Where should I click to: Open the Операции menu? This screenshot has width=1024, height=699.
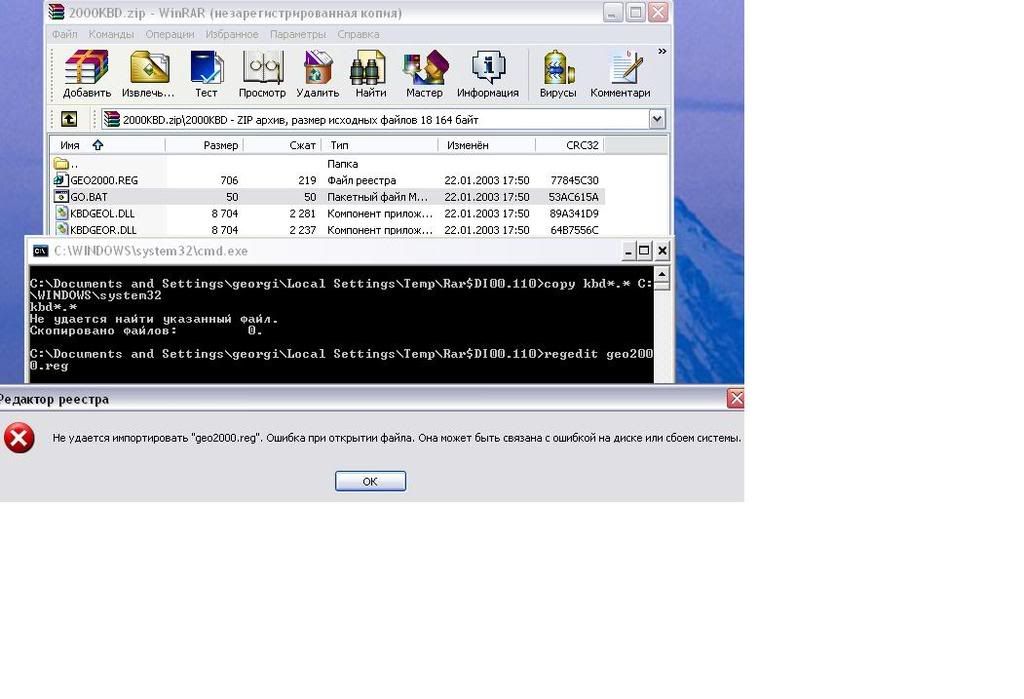(169, 34)
